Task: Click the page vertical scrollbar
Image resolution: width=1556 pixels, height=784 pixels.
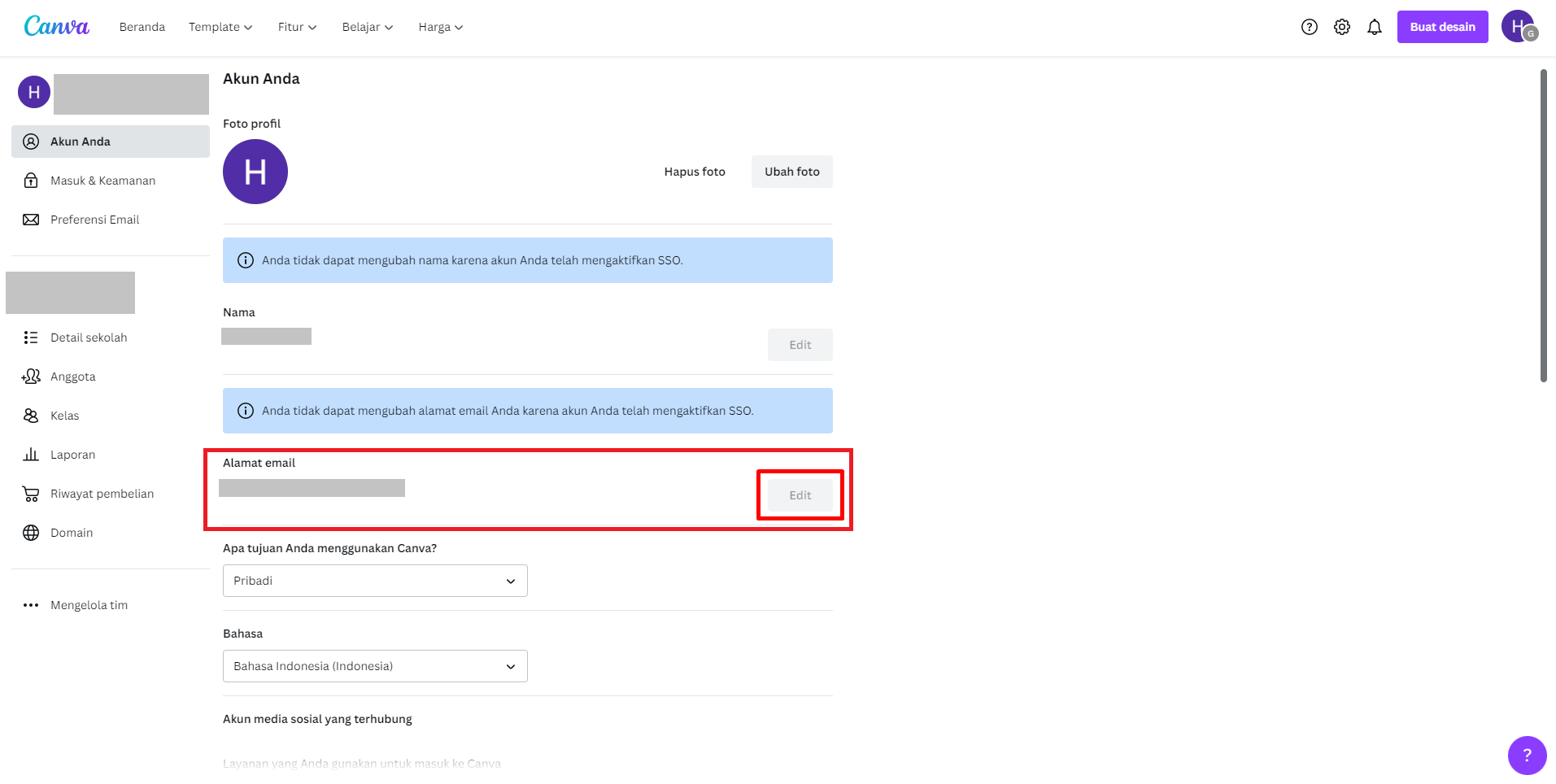Action: 1543,226
